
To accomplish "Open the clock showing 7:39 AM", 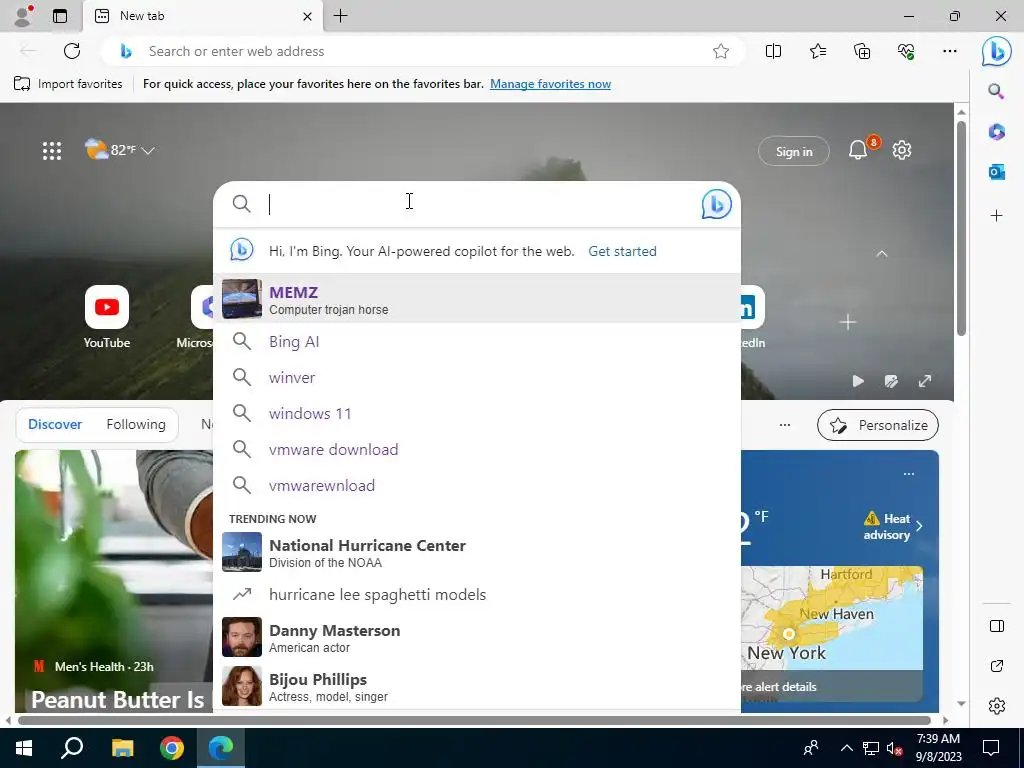I will coord(938,748).
